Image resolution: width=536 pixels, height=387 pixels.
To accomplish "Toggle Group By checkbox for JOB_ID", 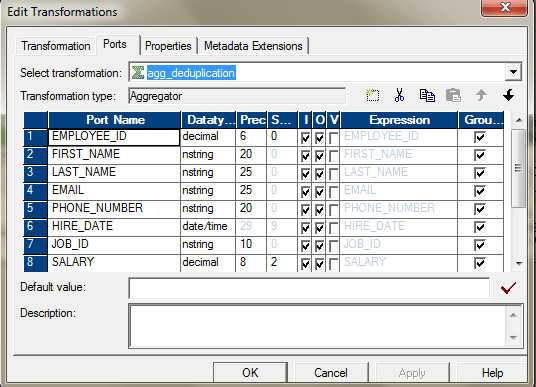I will (480, 245).
